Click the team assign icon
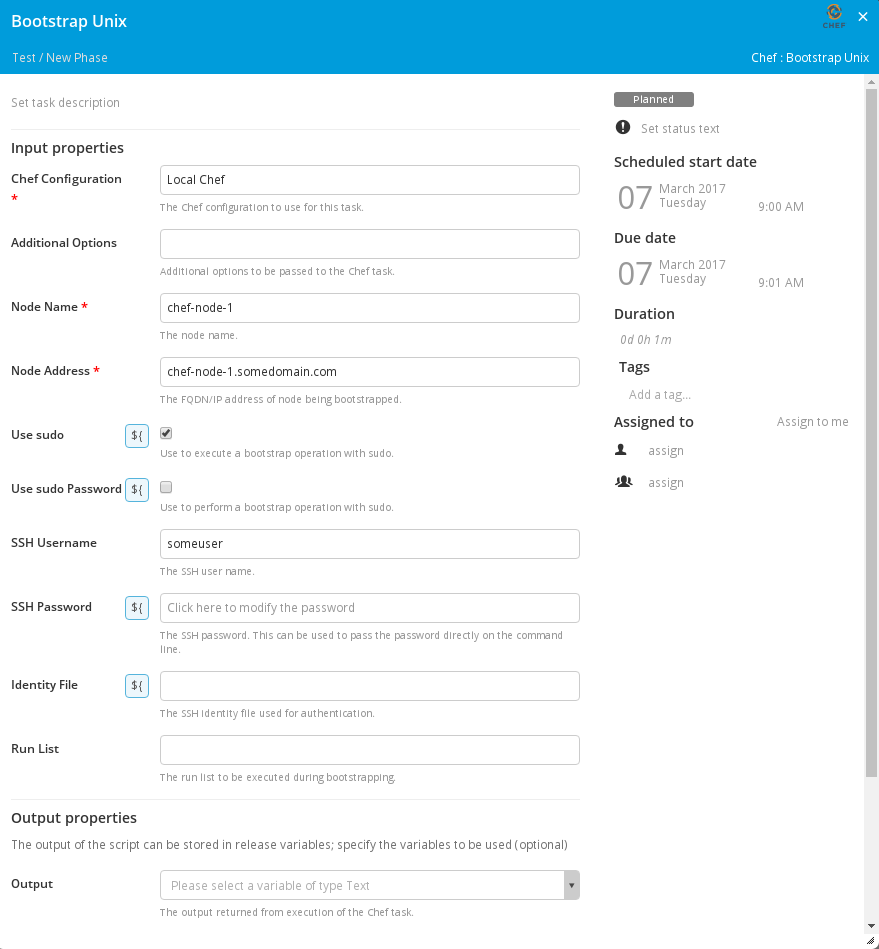 (x=624, y=482)
